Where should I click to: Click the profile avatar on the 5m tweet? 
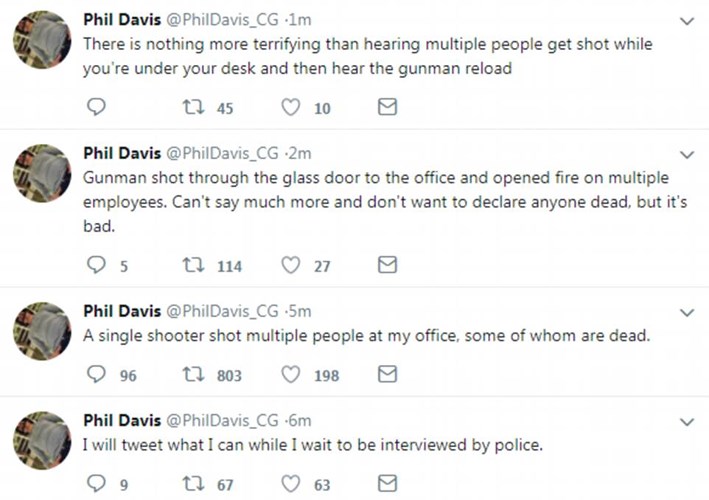pos(40,332)
